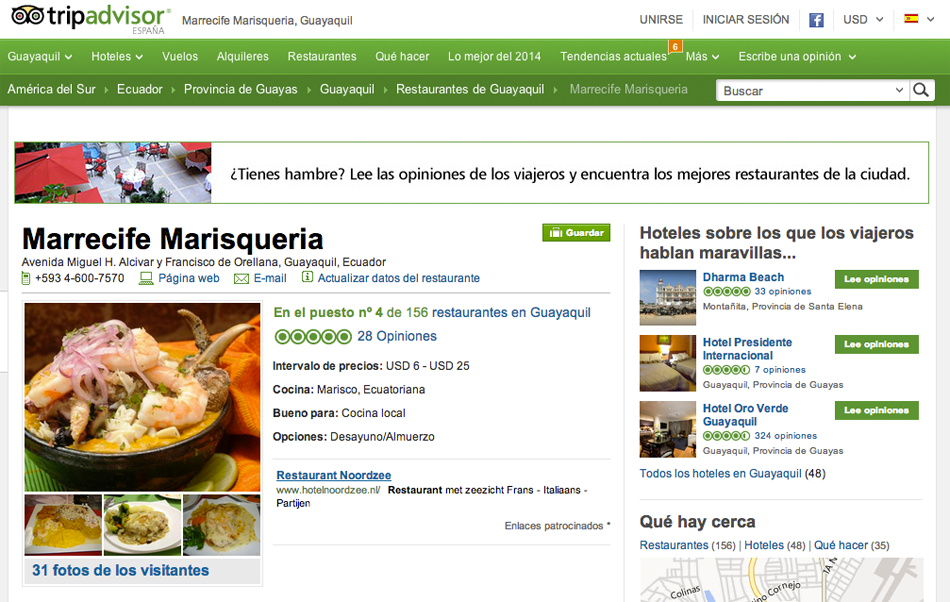The height and width of the screenshot is (602, 950).
Task: Click Restaurantes (156) under Qué hay cerca
Action: pyautogui.click(x=687, y=545)
